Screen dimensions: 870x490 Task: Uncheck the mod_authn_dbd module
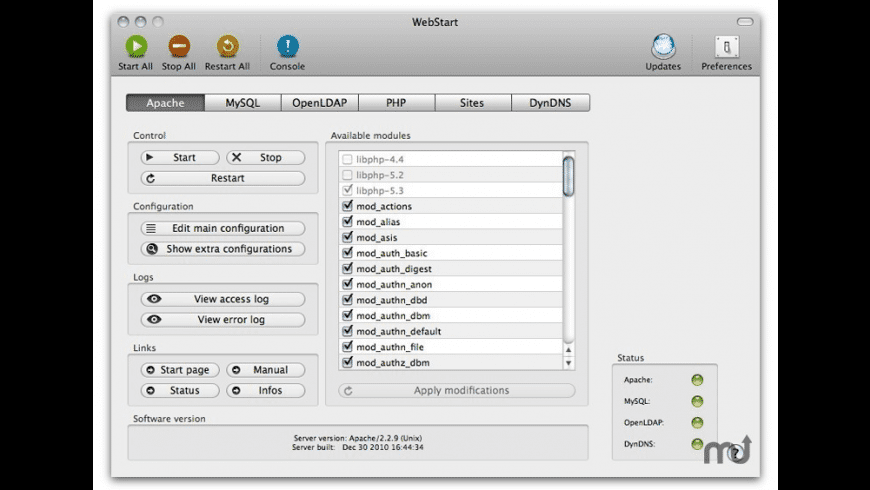point(347,300)
